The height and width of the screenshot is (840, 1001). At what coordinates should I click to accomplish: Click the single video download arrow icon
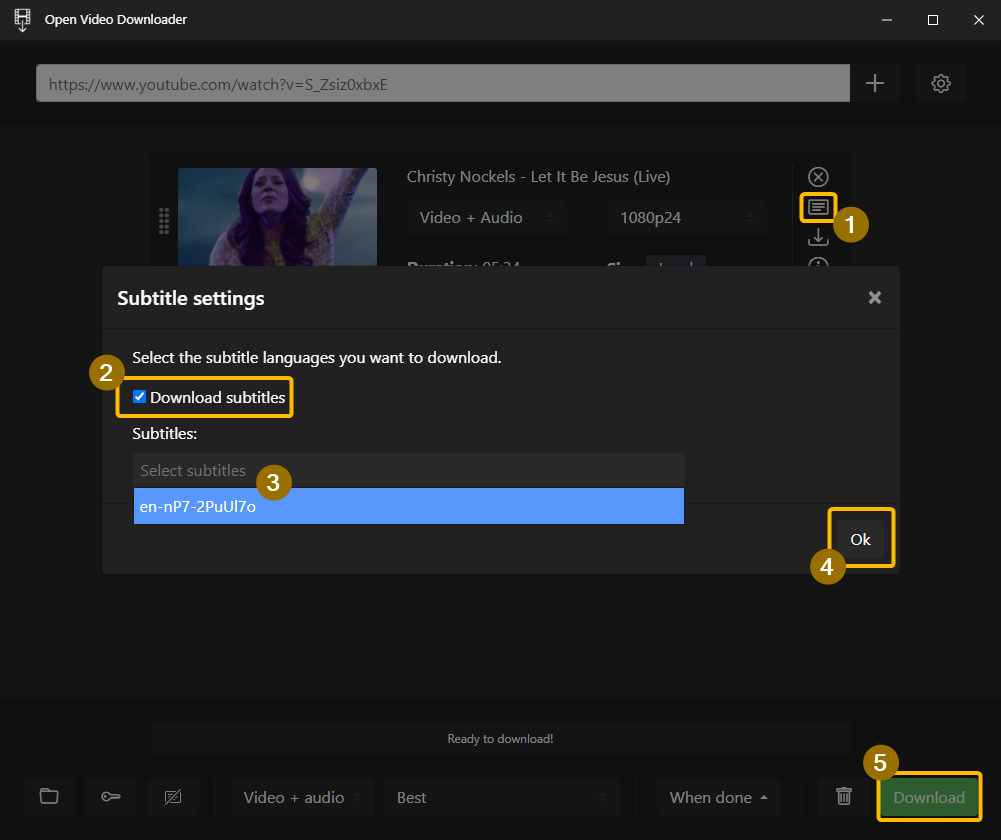[x=818, y=237]
